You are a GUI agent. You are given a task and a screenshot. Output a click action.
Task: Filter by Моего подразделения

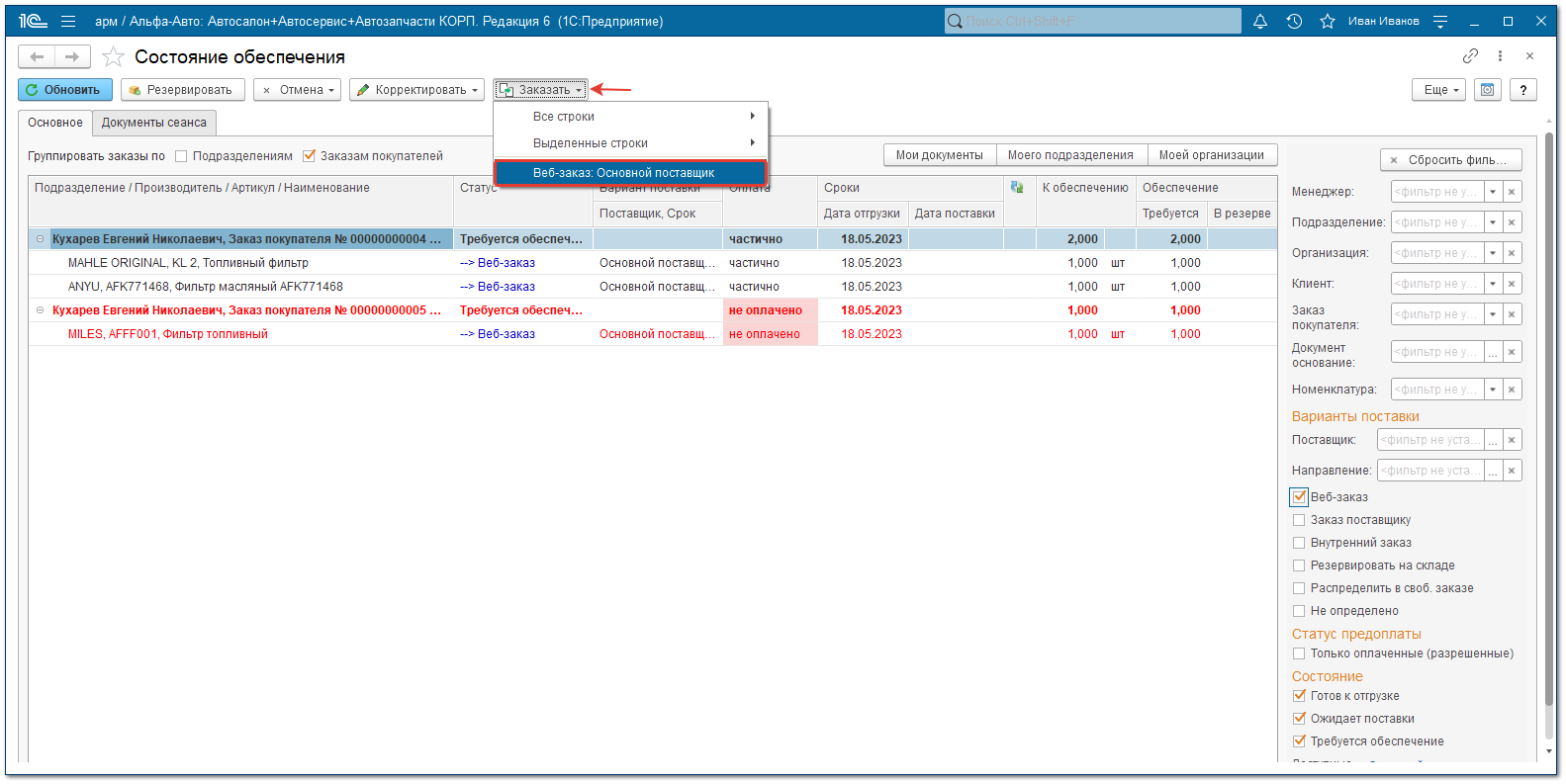[x=1070, y=155]
